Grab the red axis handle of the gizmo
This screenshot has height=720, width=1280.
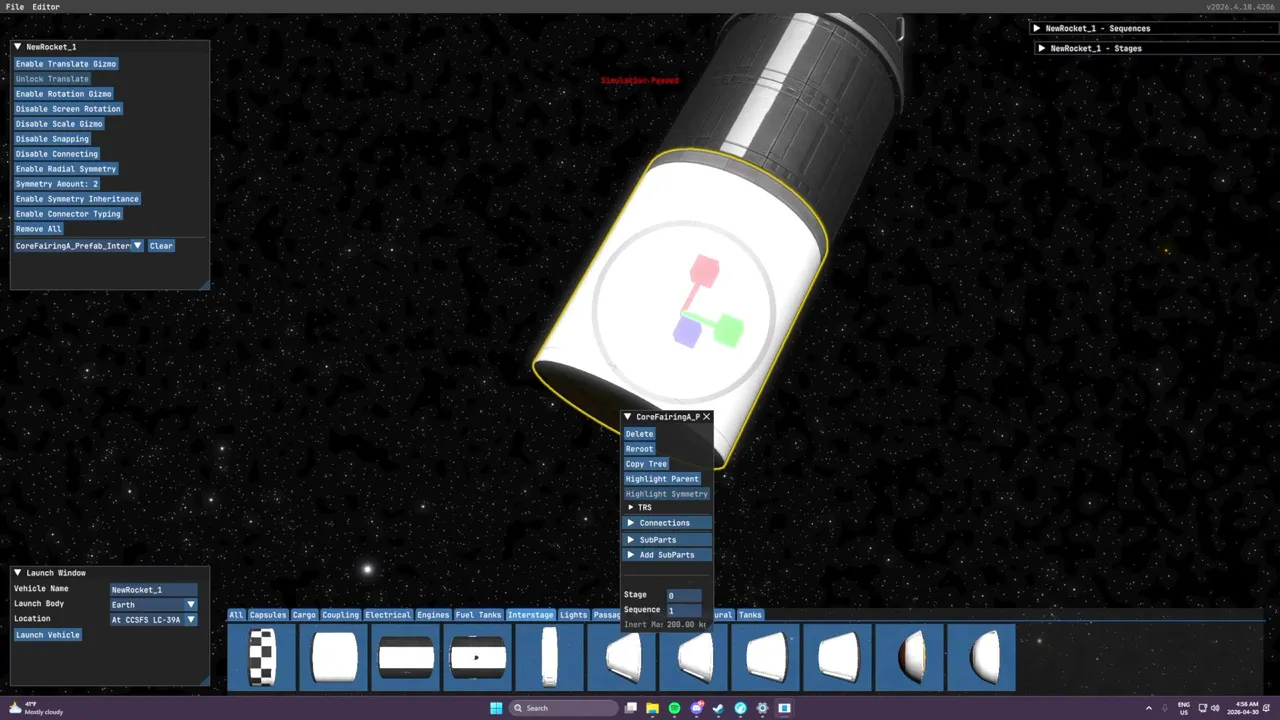[x=705, y=271]
